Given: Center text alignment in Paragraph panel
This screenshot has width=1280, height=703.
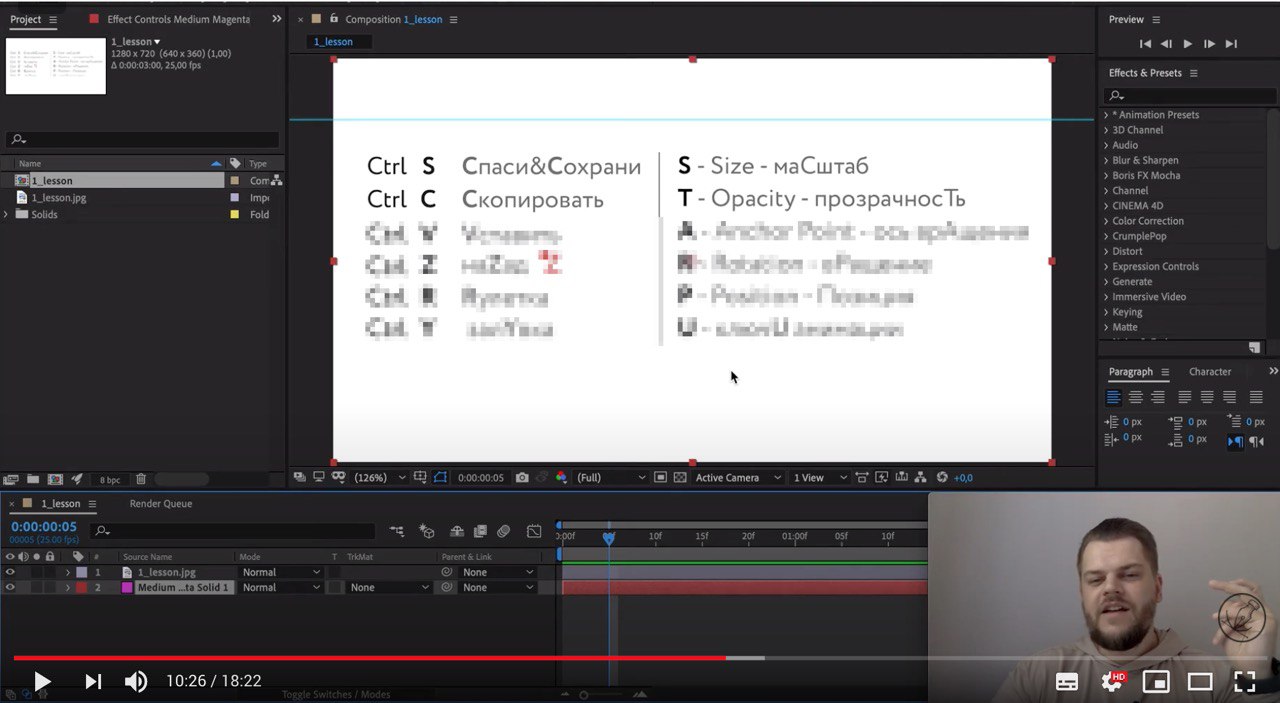Looking at the screenshot, I should coord(1135,397).
